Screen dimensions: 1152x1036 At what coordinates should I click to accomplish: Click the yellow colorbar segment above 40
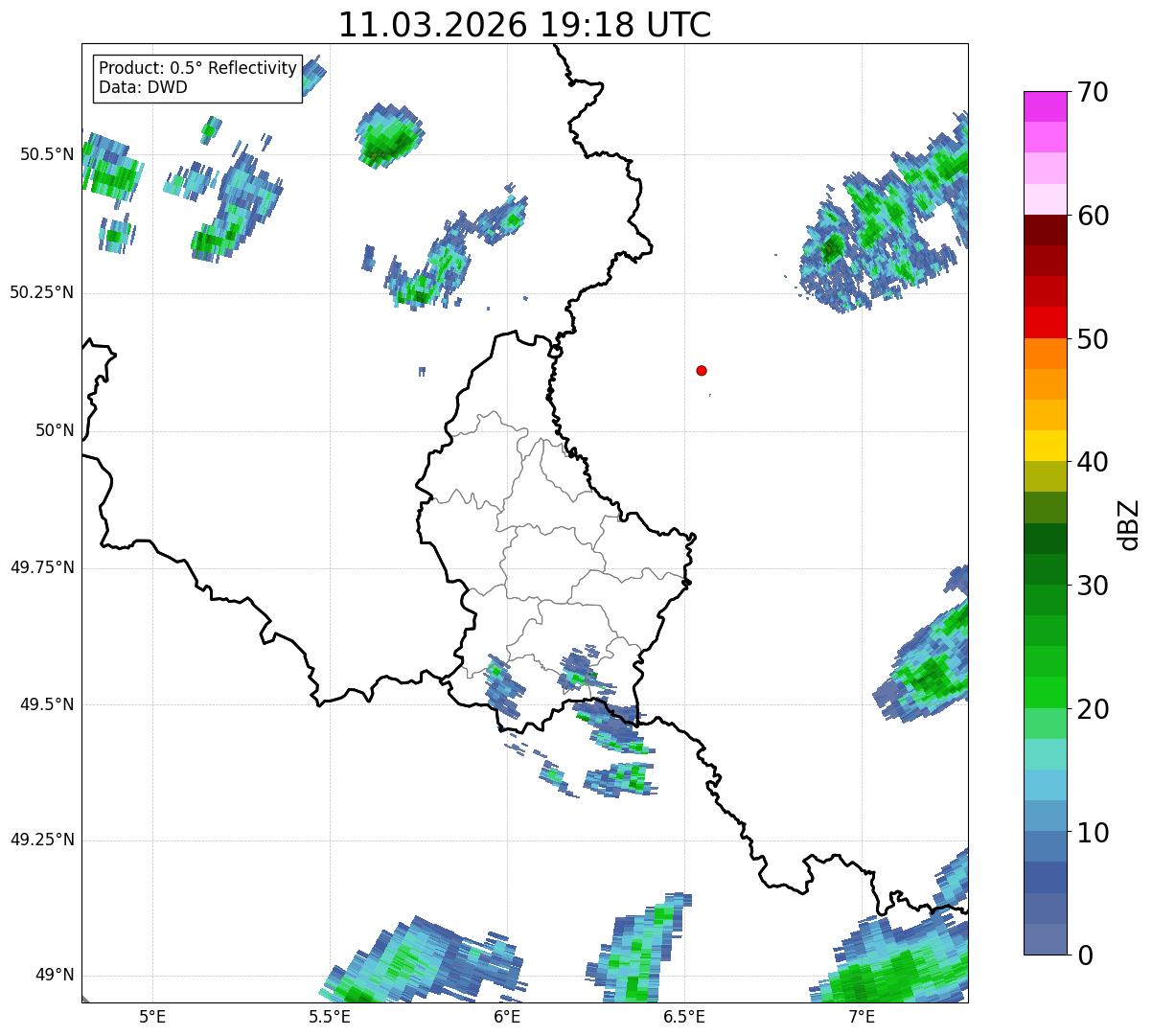[x=1045, y=446]
